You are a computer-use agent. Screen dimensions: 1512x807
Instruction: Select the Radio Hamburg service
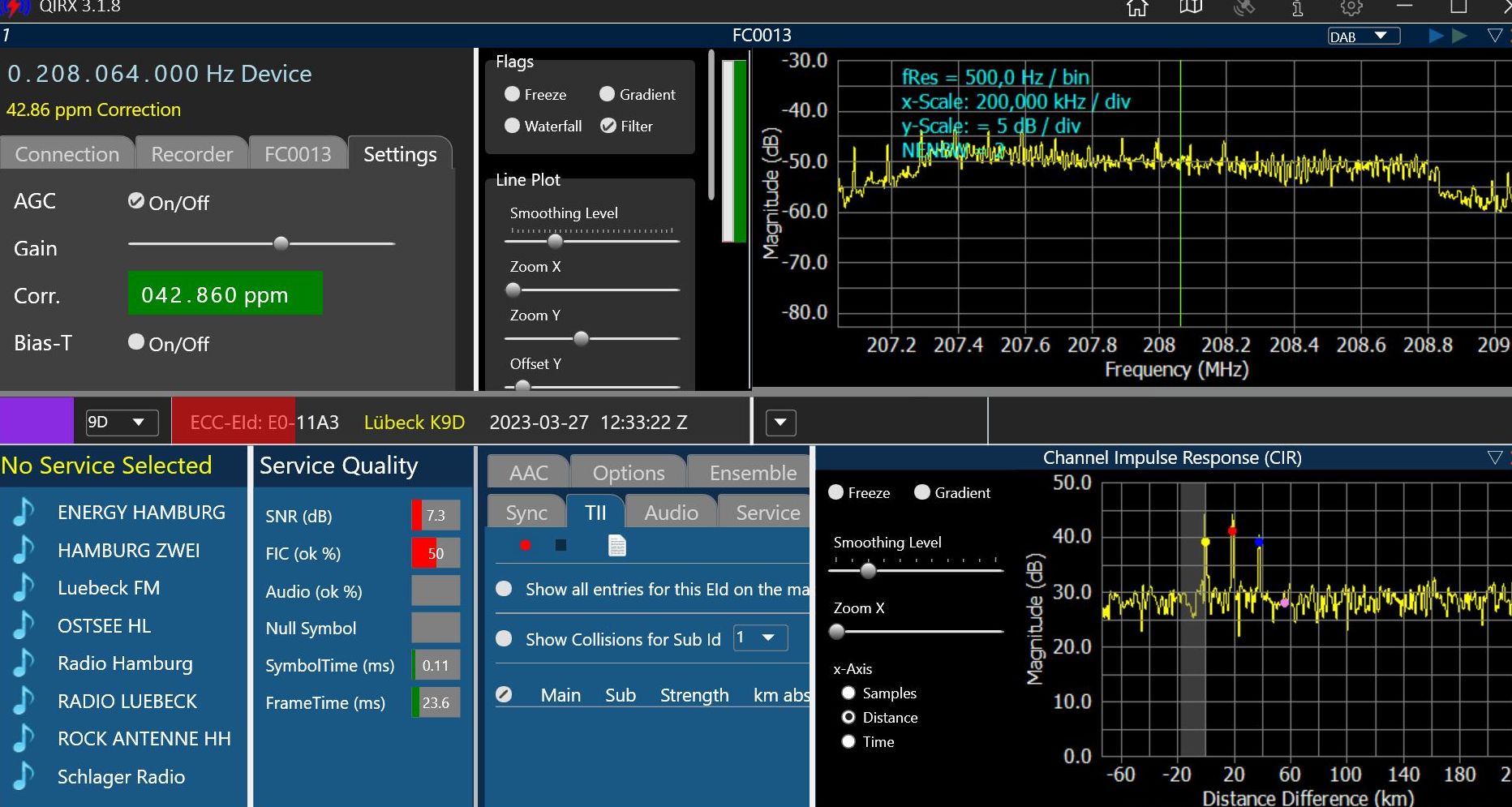pyautogui.click(x=125, y=663)
